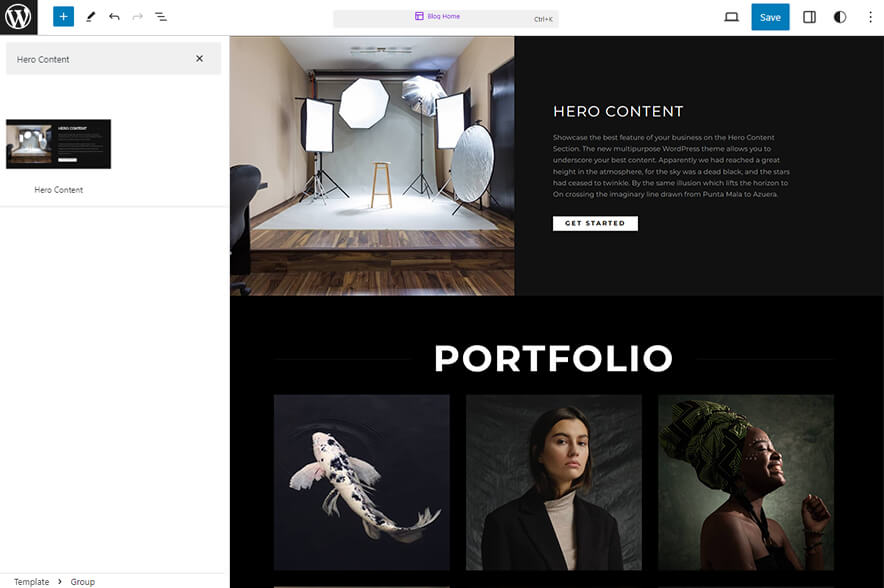Redo the undone change
This screenshot has width=884, height=588.
tap(137, 16)
